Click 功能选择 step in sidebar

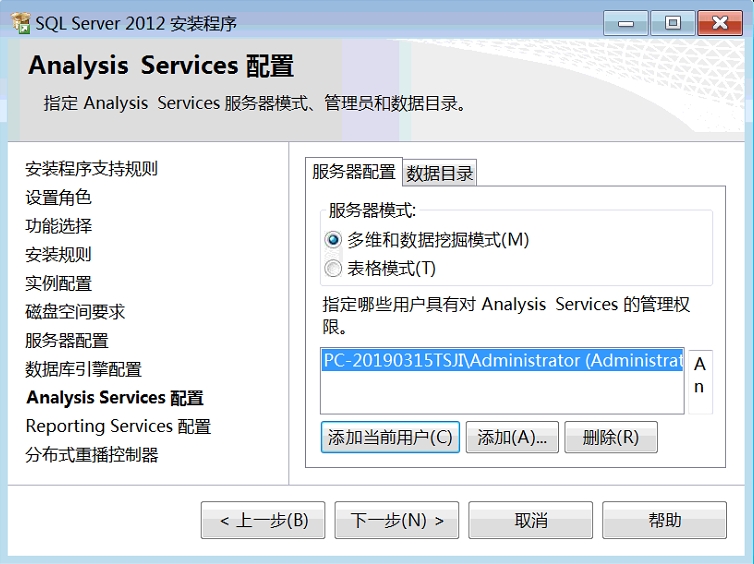click(x=58, y=226)
